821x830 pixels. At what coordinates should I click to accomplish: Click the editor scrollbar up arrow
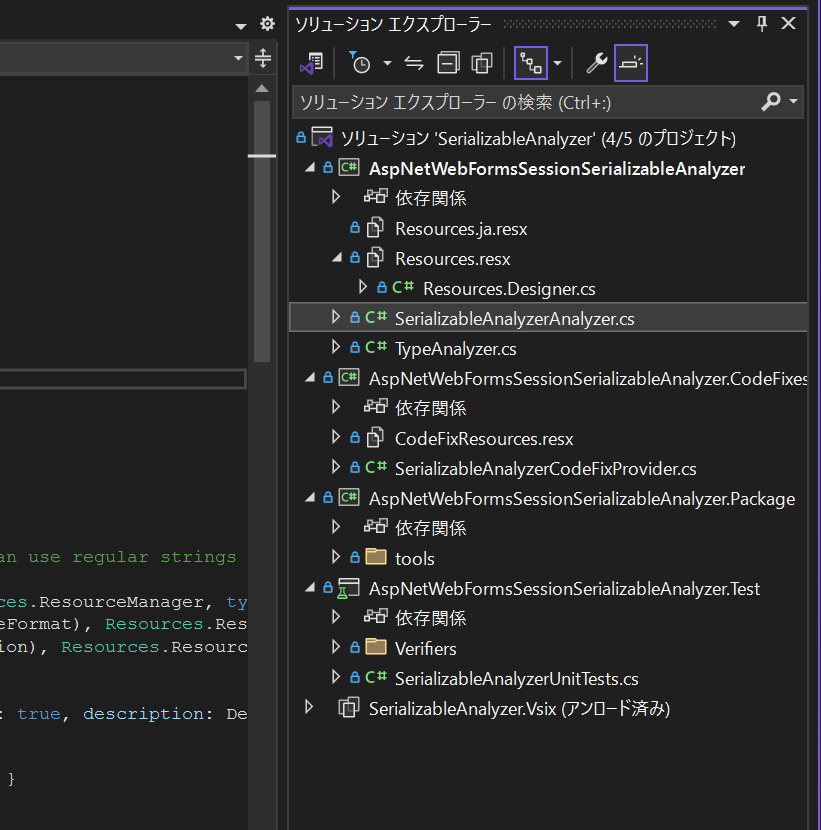tap(262, 88)
